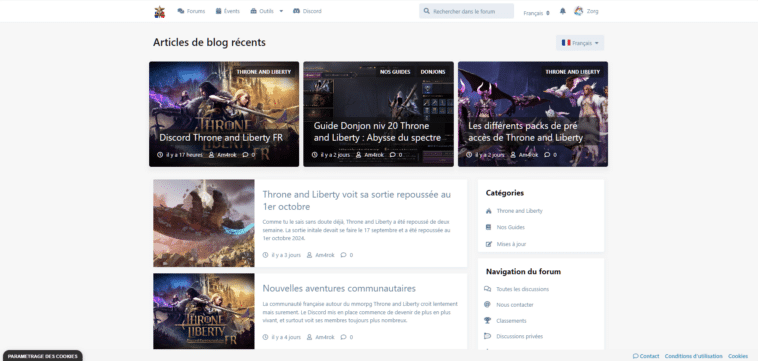Click Am4rok author of Nouvelles aventures article
Image resolution: width=758 pixels, height=361 pixels.
[x=325, y=337]
